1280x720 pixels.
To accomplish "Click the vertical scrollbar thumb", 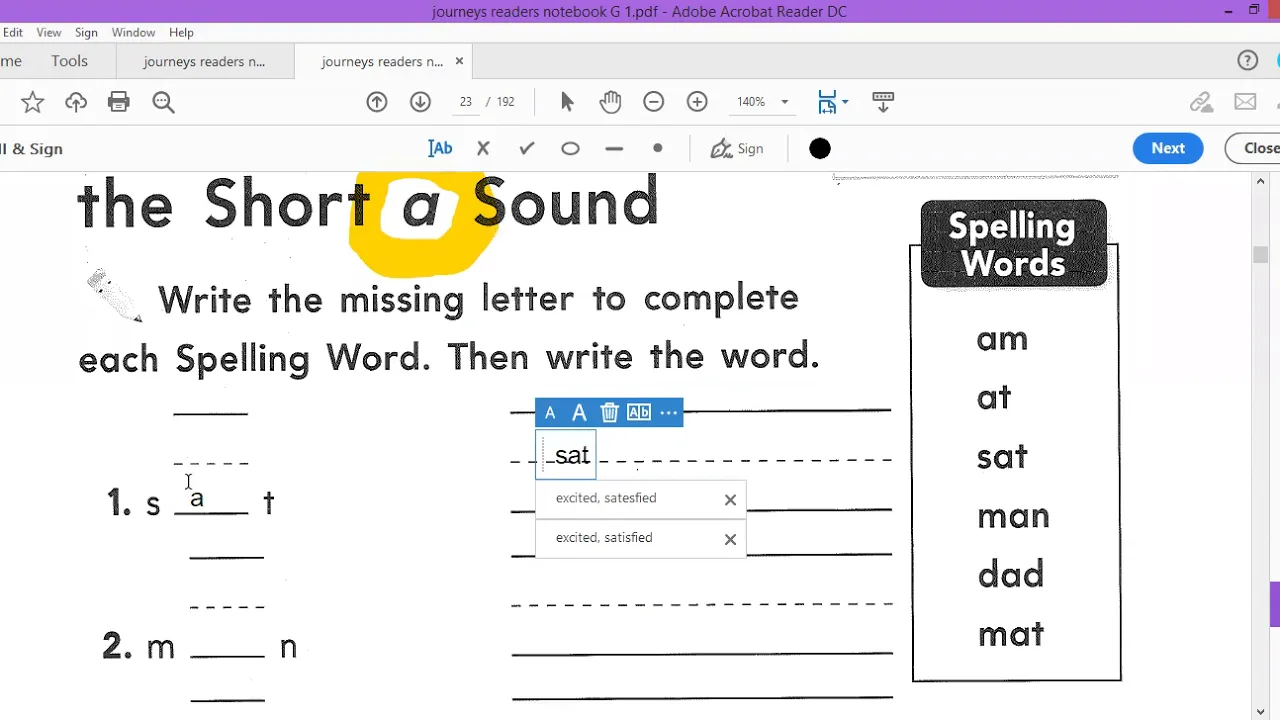I will (1261, 254).
